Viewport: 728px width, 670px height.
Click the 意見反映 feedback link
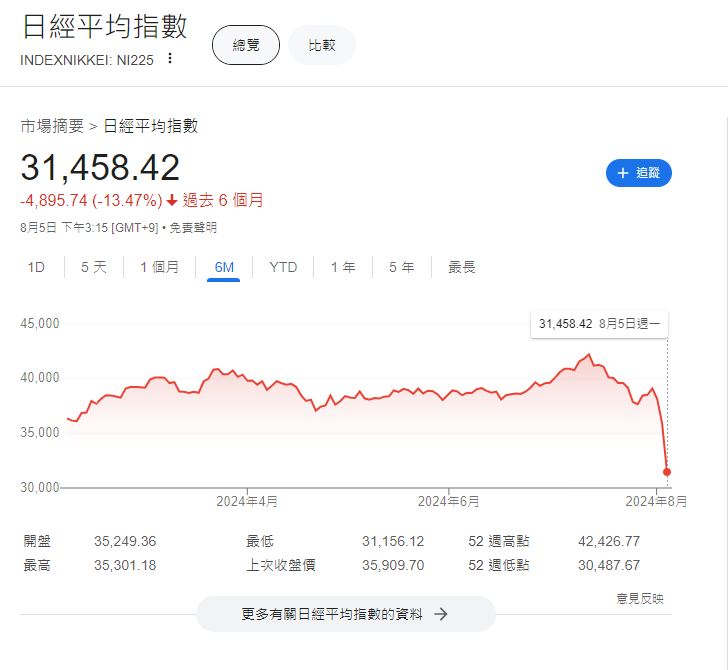639,598
